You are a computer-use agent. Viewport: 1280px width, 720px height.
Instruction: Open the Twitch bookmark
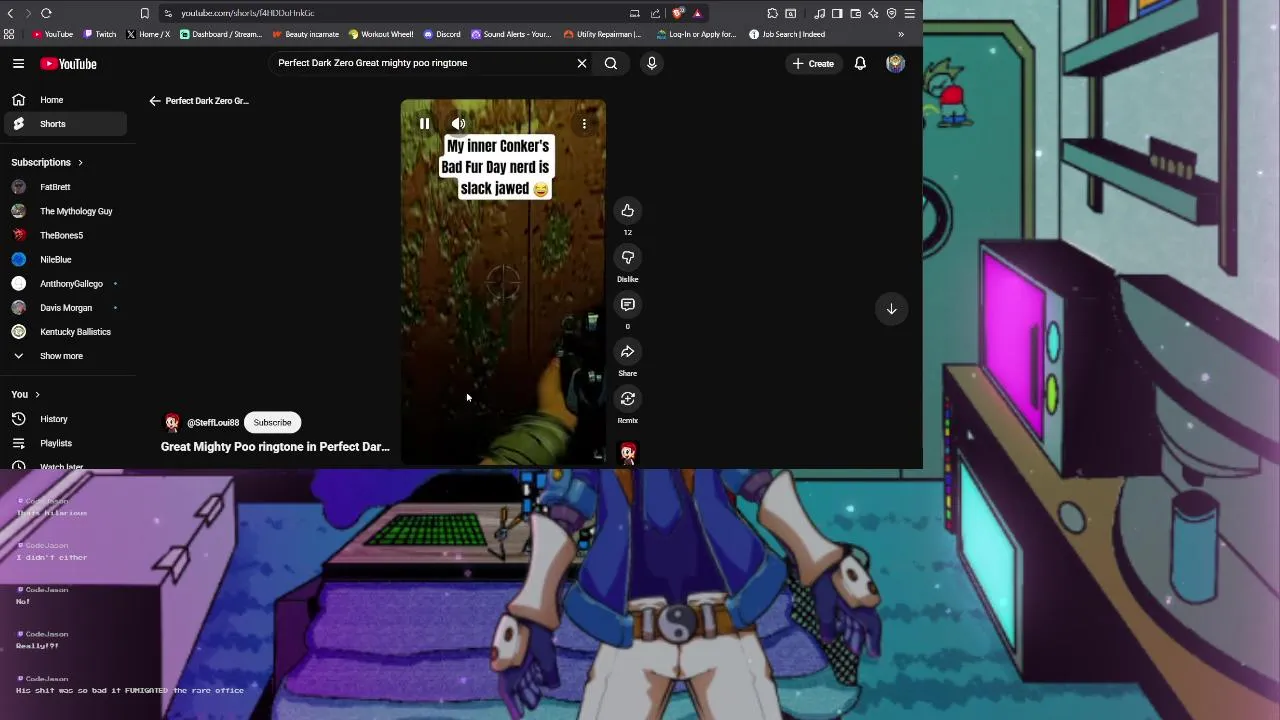pyautogui.click(x=99, y=34)
